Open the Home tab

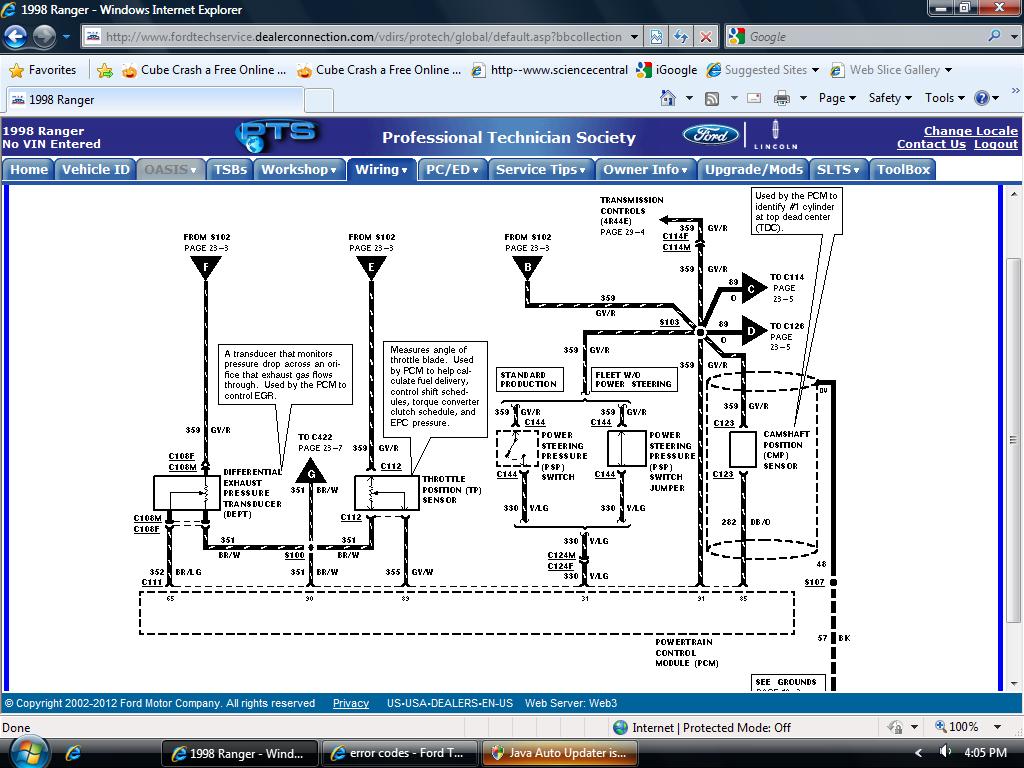pos(29,169)
